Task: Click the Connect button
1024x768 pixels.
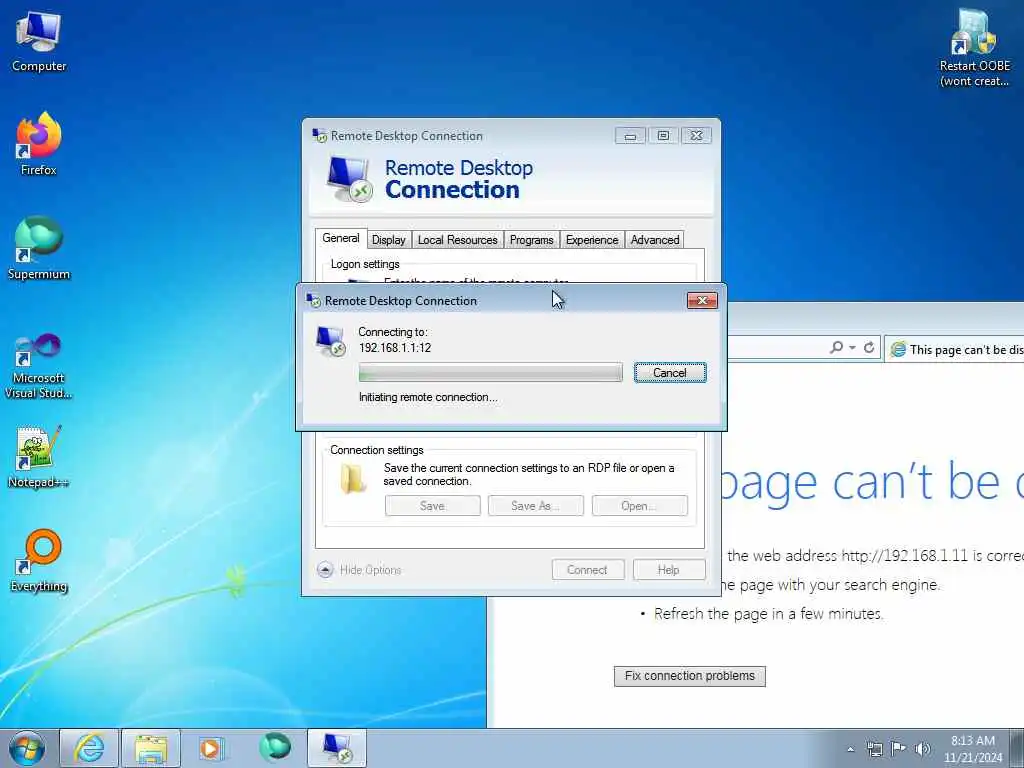Action: click(588, 569)
